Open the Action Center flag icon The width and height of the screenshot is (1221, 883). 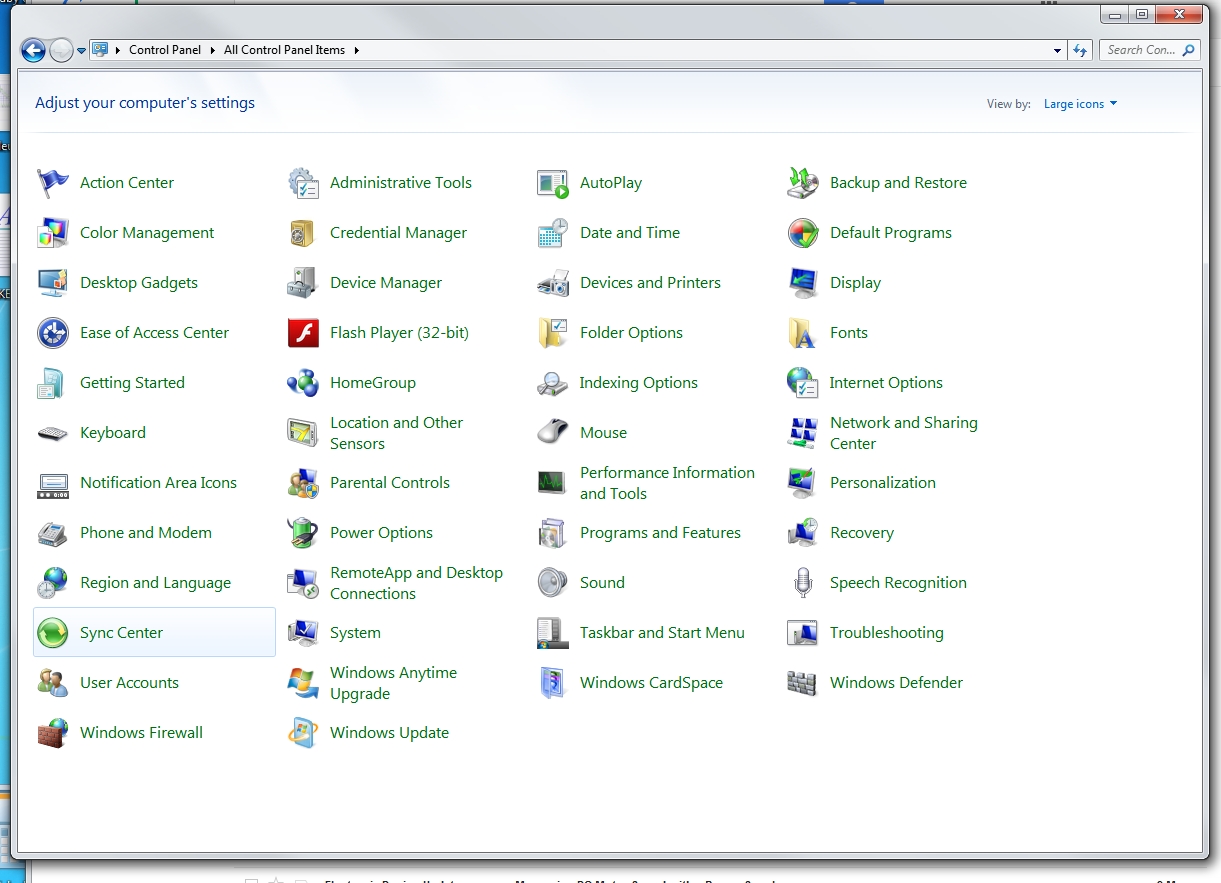[52, 183]
